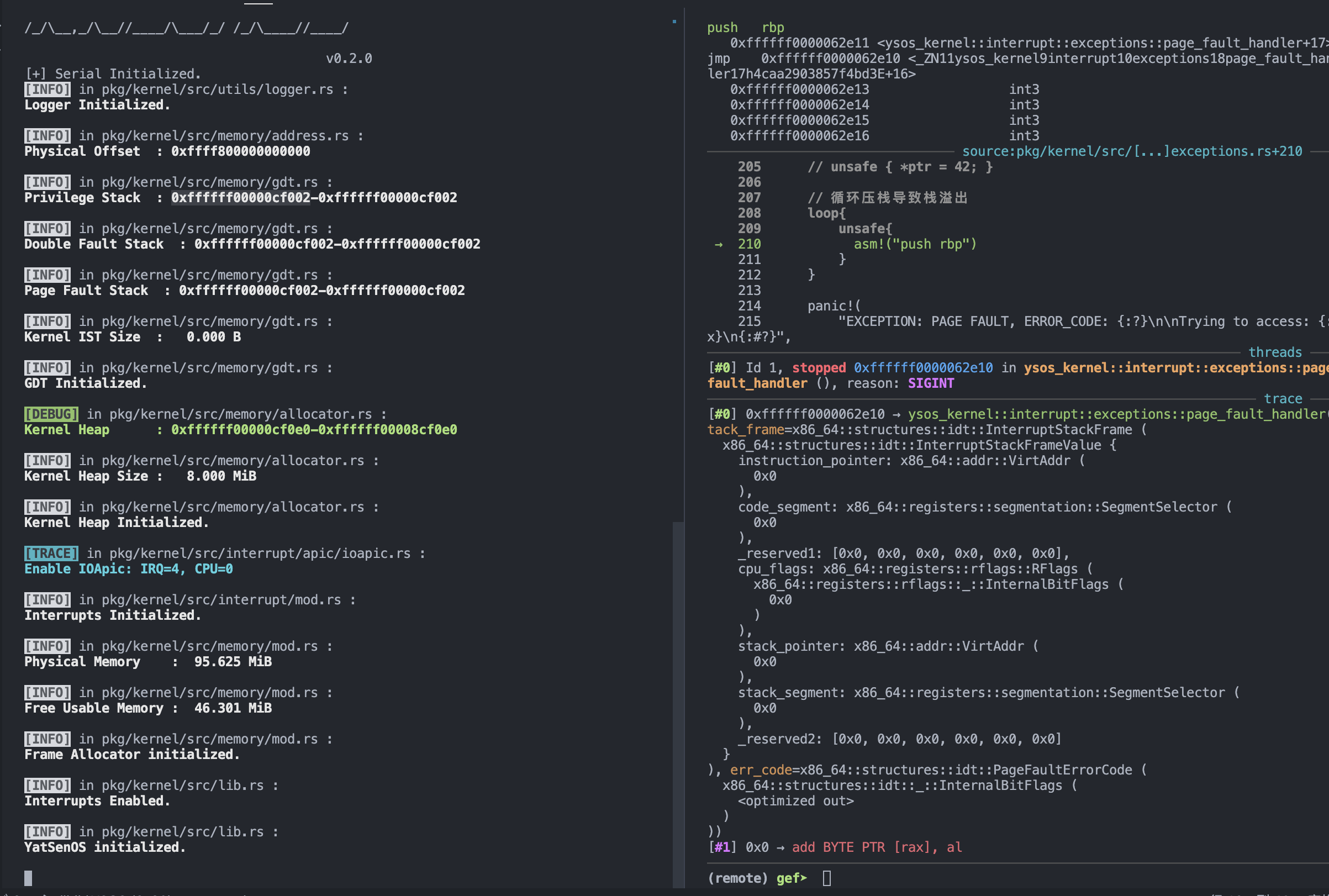Click the left terminal pane scrollbar thumb
The width and height of the screenshot is (1329, 896).
(x=678, y=704)
